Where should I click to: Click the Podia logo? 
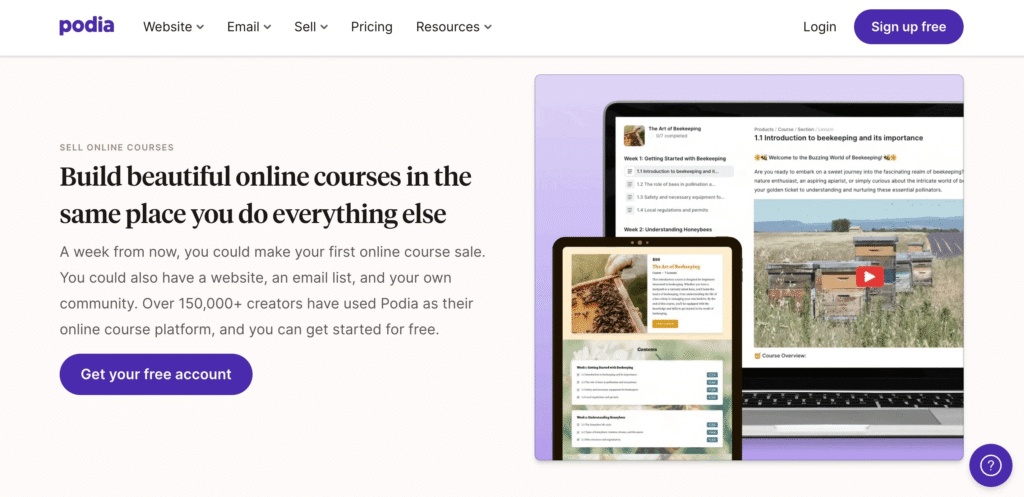86,26
